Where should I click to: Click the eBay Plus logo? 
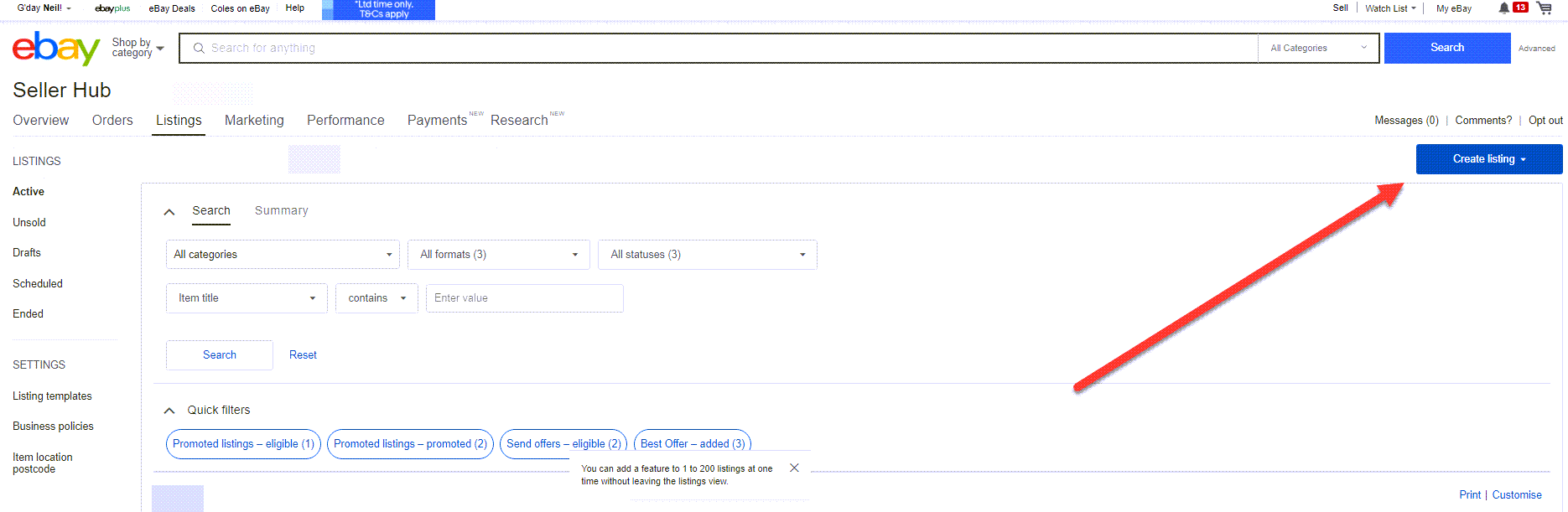click(x=112, y=8)
